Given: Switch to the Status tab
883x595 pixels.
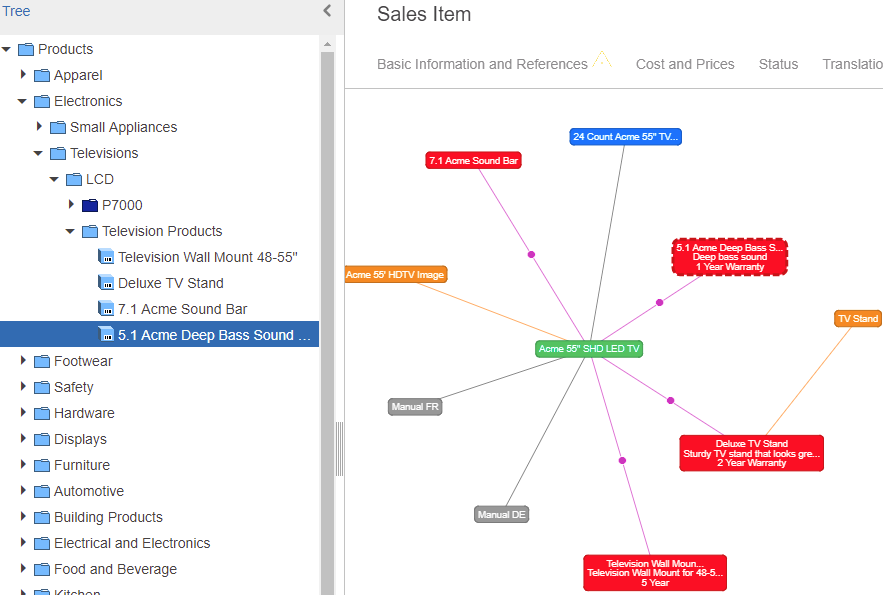Looking at the screenshot, I should click(x=778, y=64).
